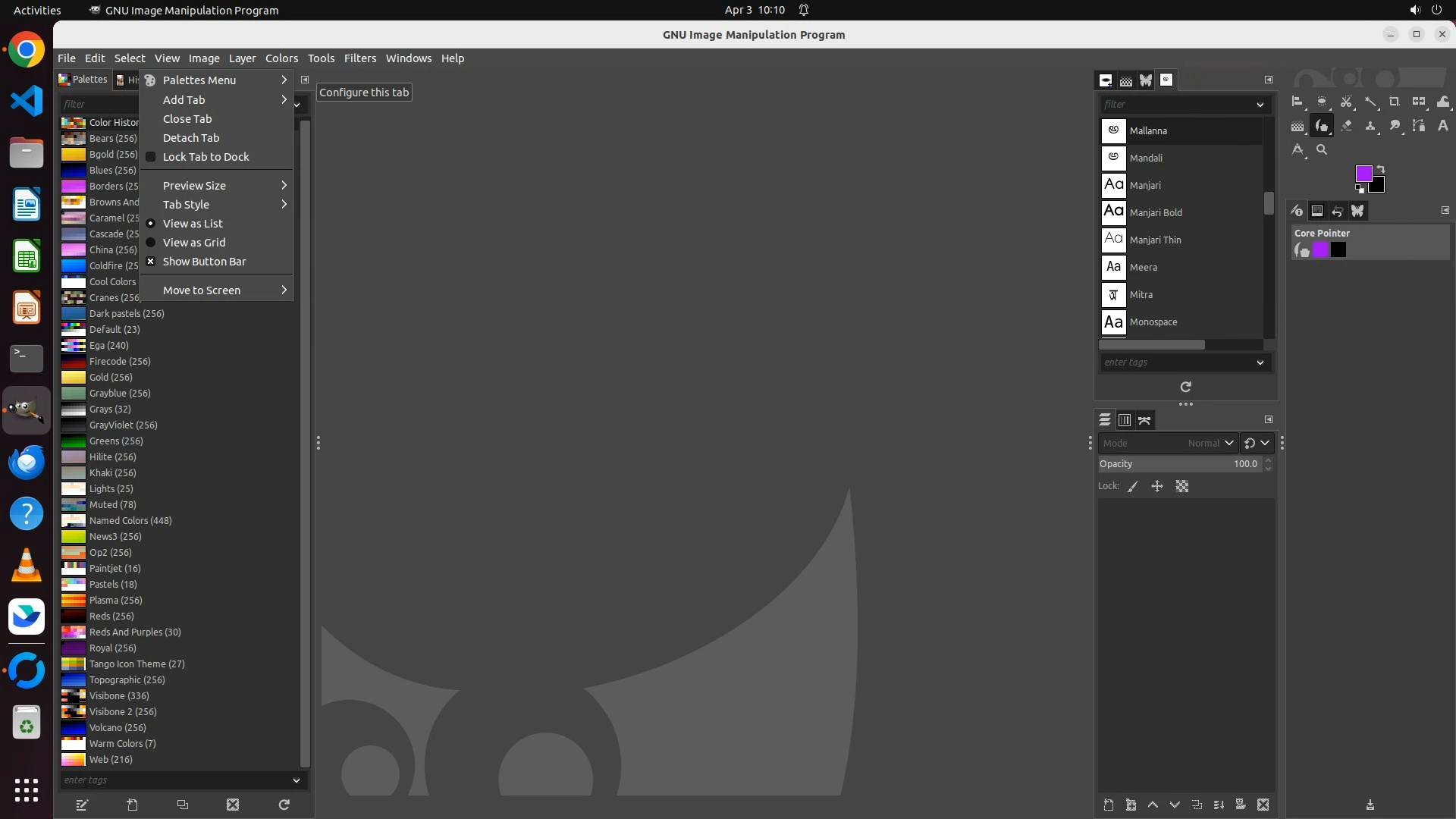
Task: Select the Zoom magnifier tool
Action: pyautogui.click(x=1322, y=149)
